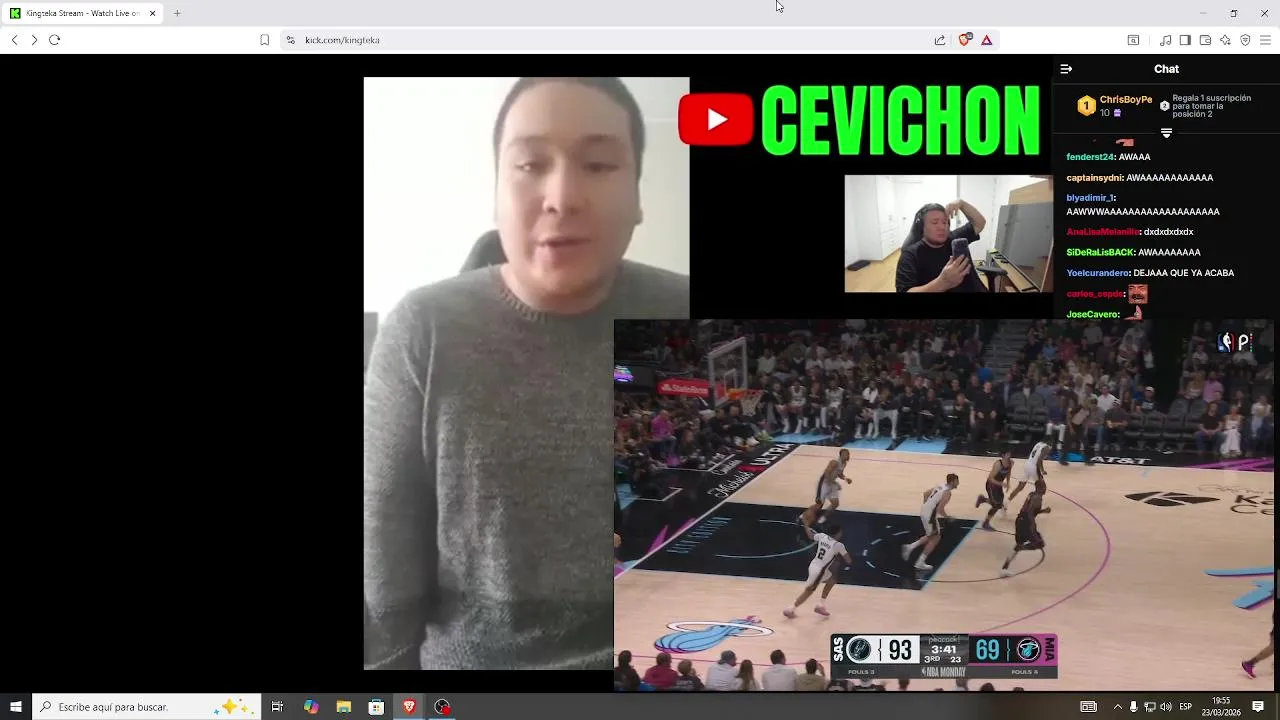Image resolution: width=1280 pixels, height=720 pixels.
Task: Open blyadimir_1 chat username
Action: click(x=1090, y=198)
